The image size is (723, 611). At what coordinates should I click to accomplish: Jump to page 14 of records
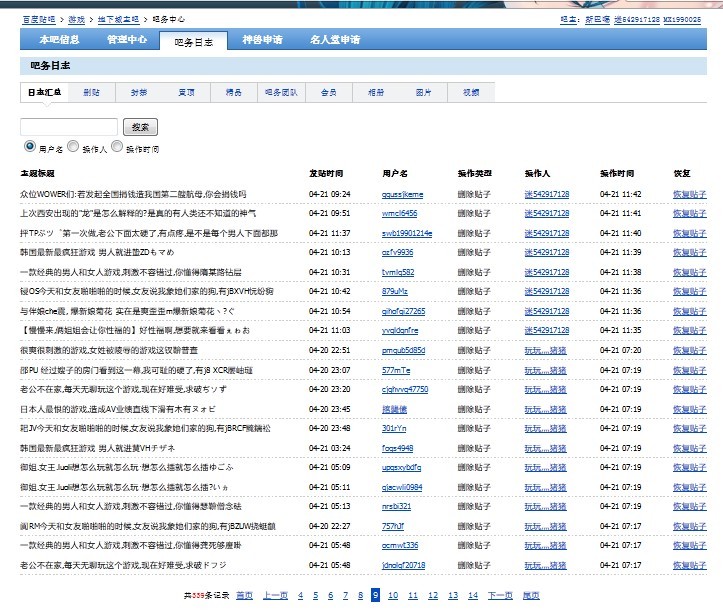pos(473,595)
